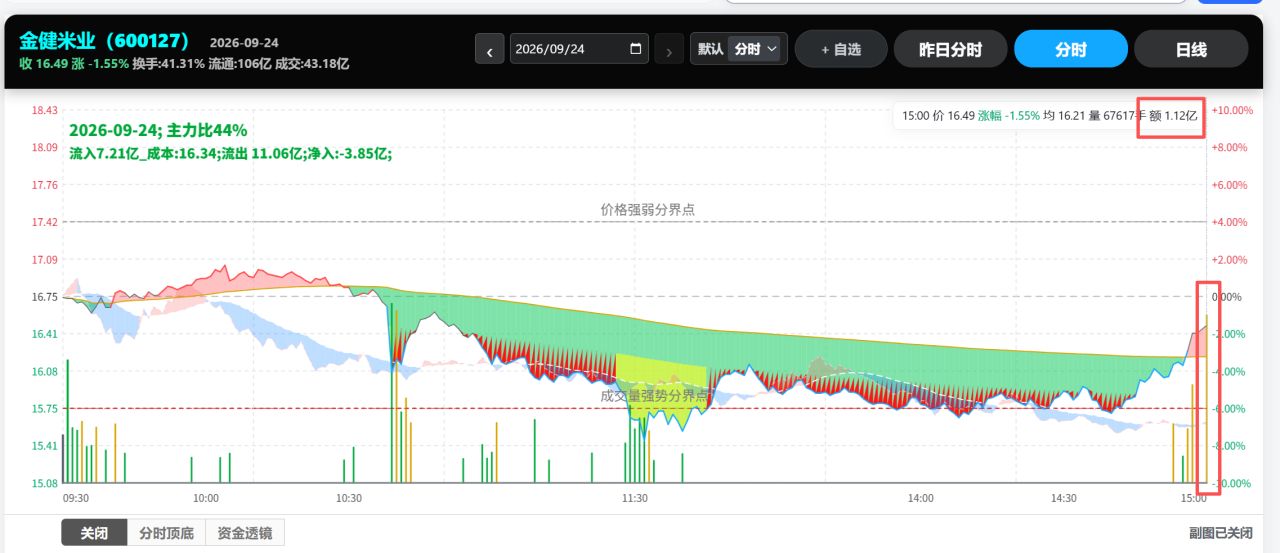1280x553 pixels.
Task: Click the header date 2026-09-24 beside title
Action: [244, 43]
